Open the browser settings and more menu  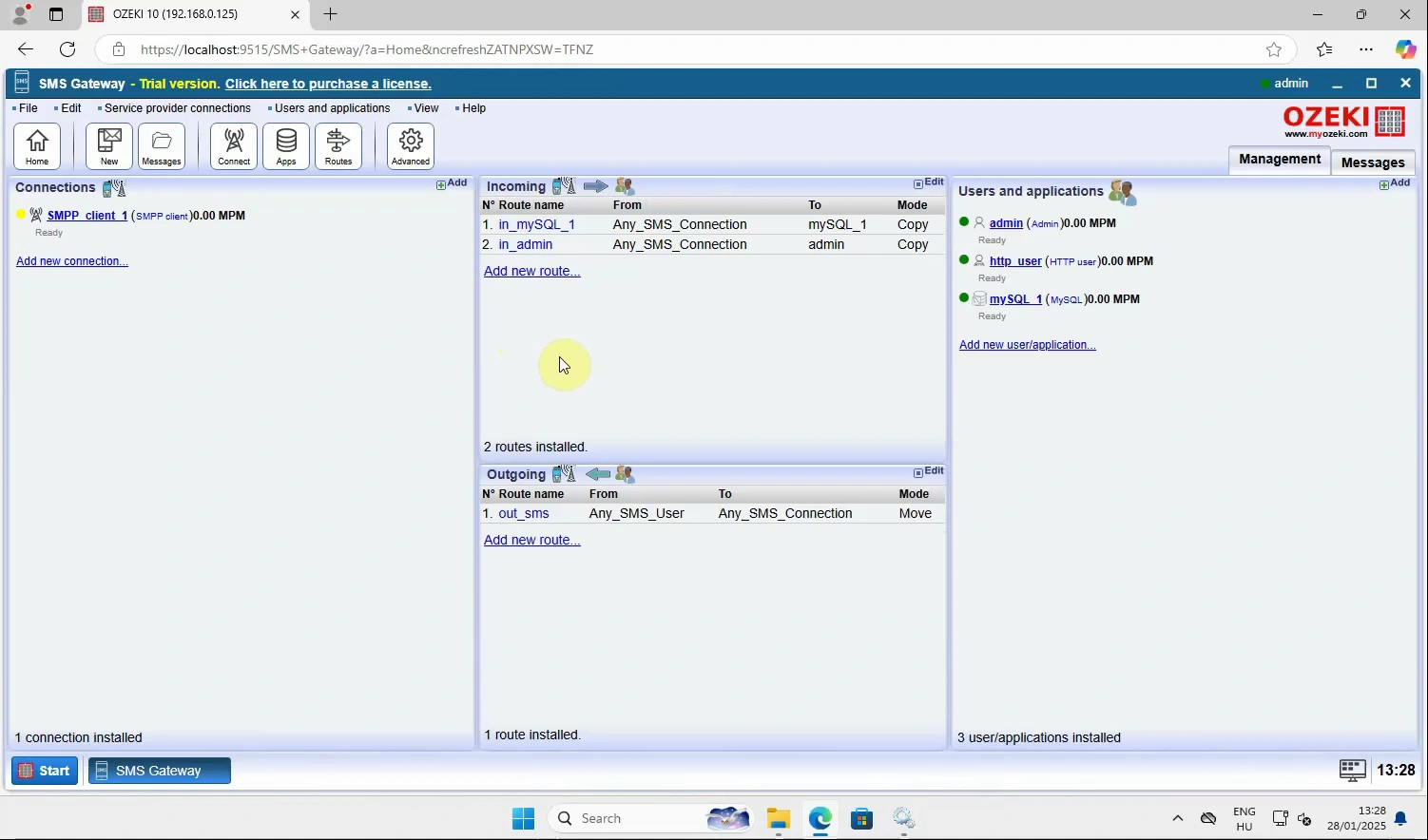click(1366, 49)
